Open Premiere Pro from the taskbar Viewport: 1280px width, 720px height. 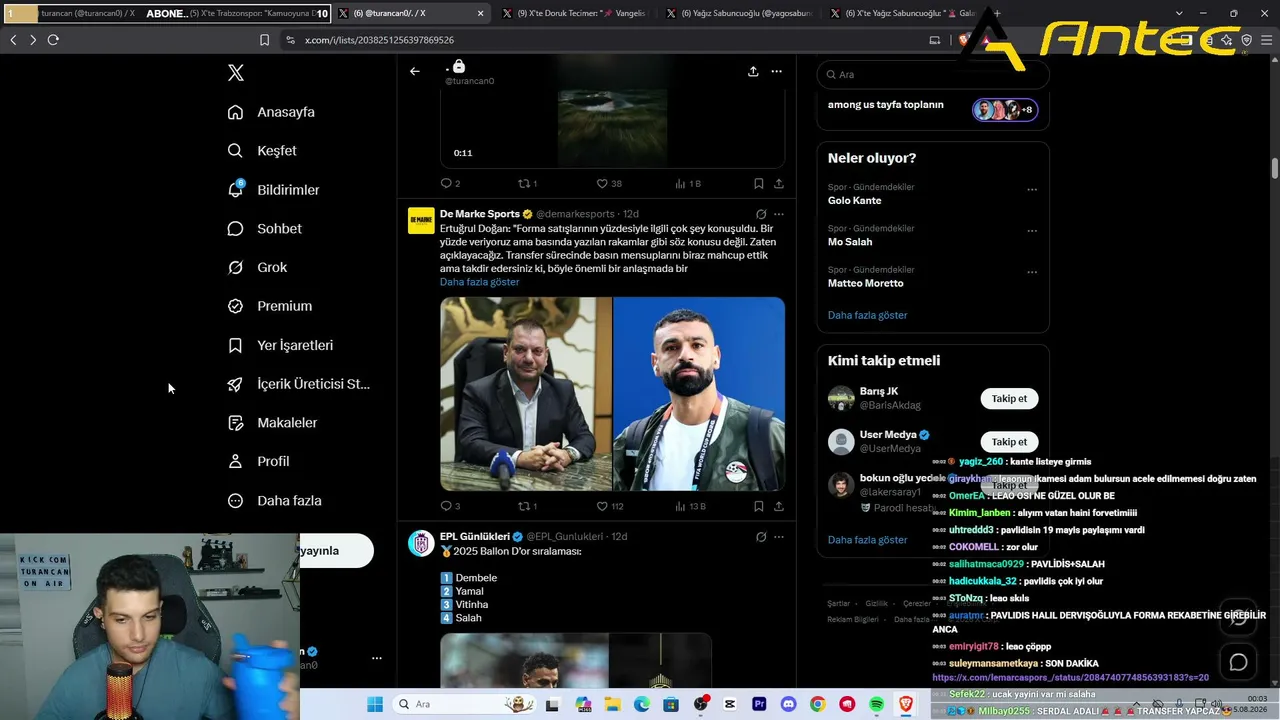coord(759,705)
